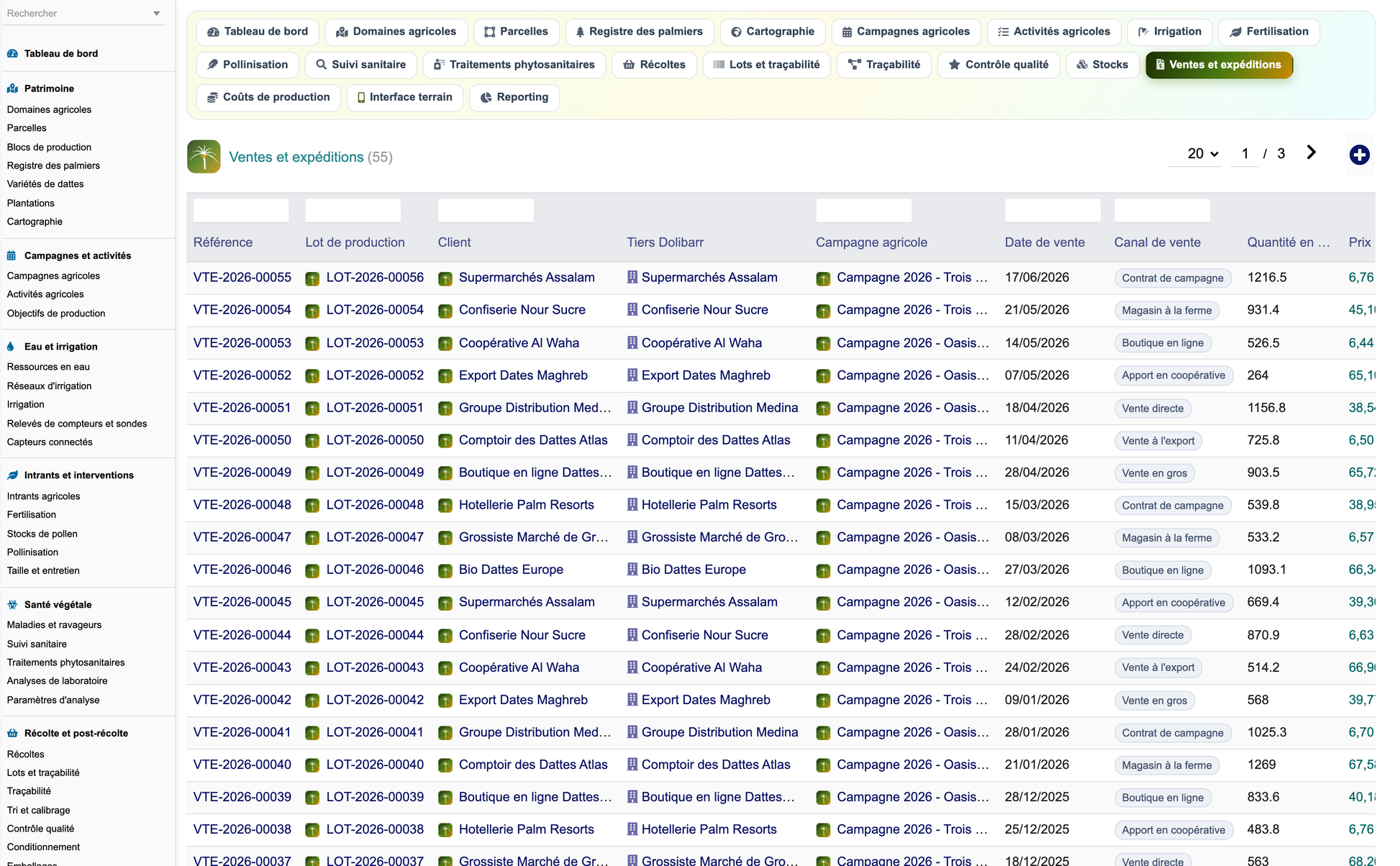Switch to the Irrigation tab
This screenshot has width=1400, height=866.
pyautogui.click(x=1169, y=32)
